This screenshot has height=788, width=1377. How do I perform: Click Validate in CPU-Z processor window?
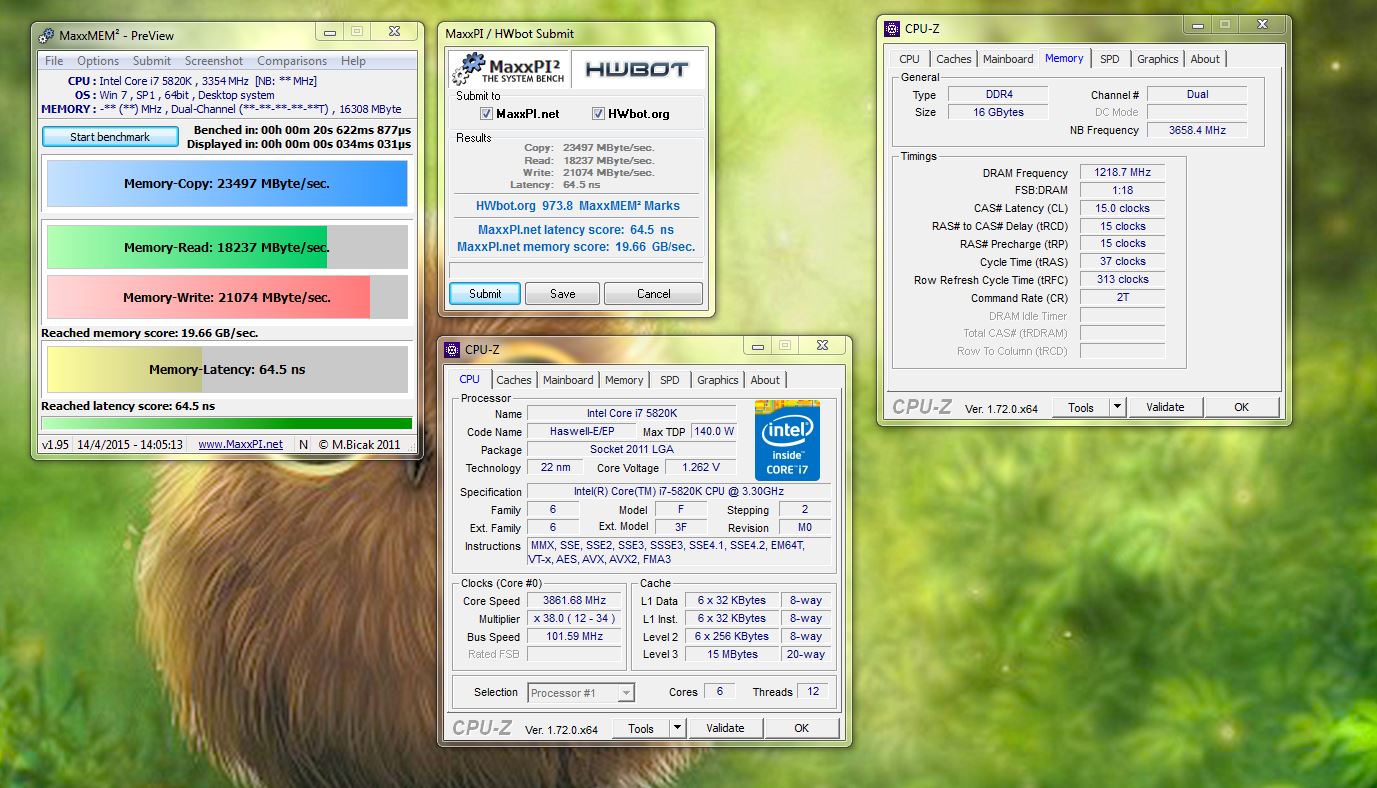coord(725,728)
